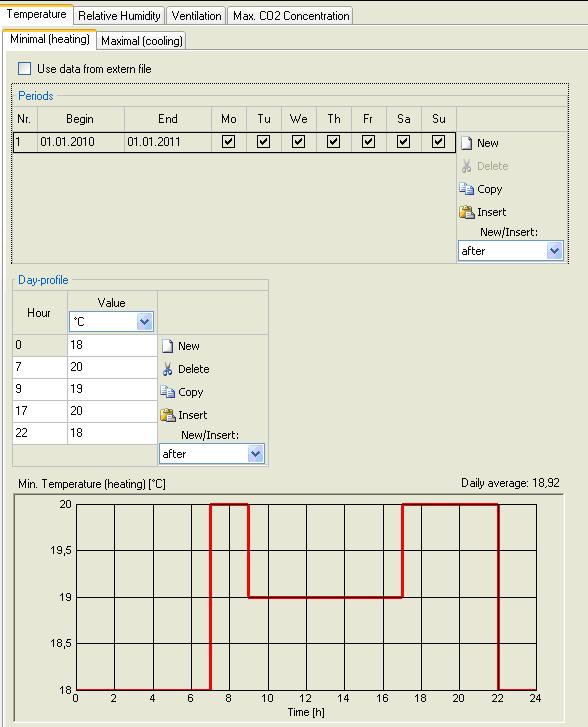Open the °C value unit dropdown

145,322
